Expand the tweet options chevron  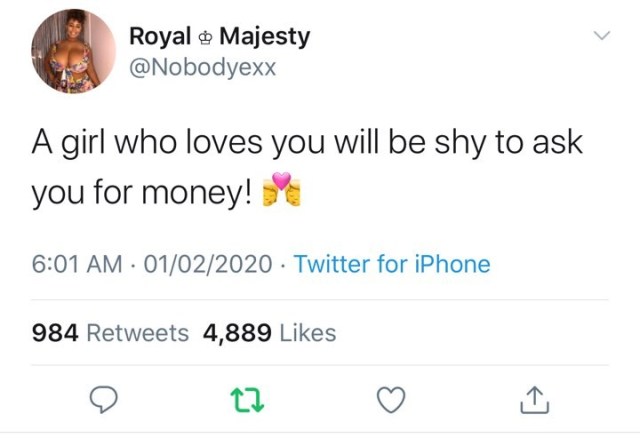[602, 37]
